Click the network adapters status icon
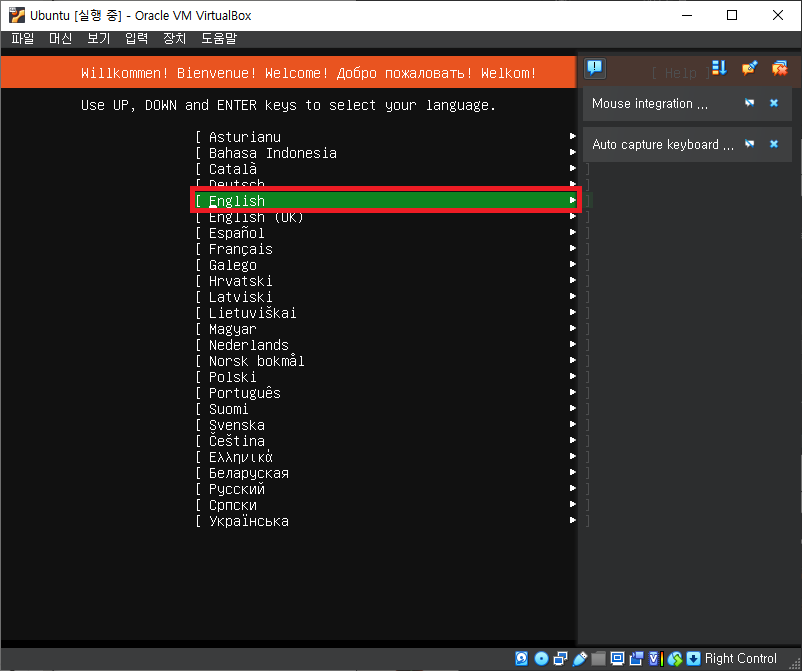 pos(561,658)
